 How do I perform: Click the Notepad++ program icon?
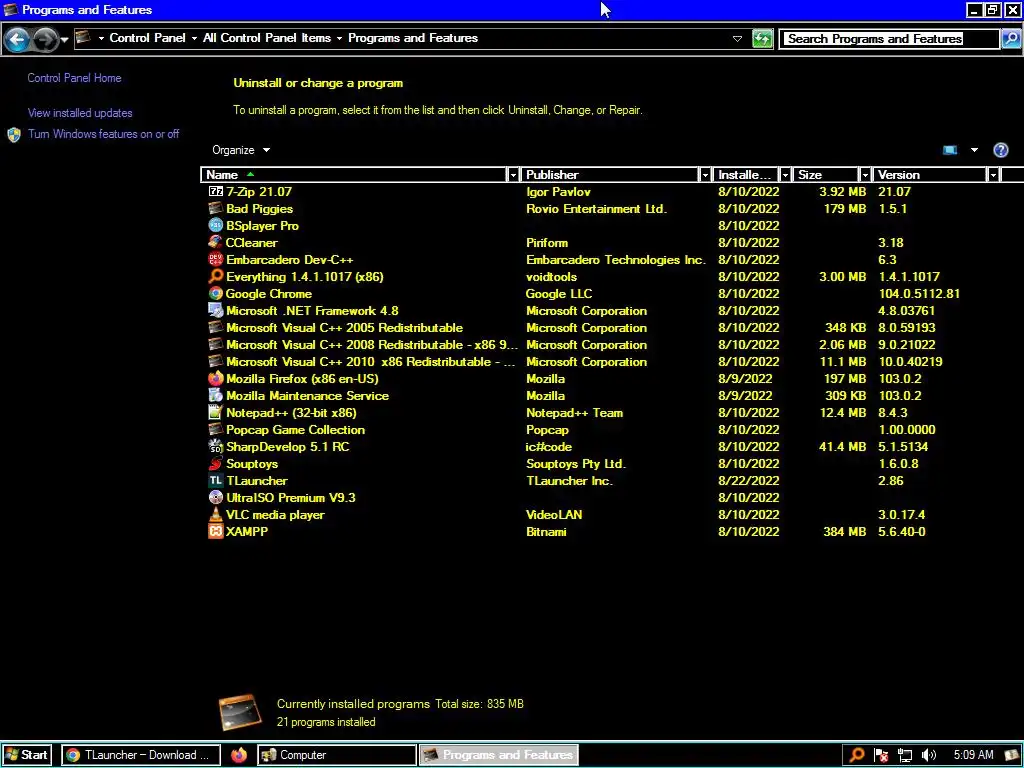[x=216, y=412]
